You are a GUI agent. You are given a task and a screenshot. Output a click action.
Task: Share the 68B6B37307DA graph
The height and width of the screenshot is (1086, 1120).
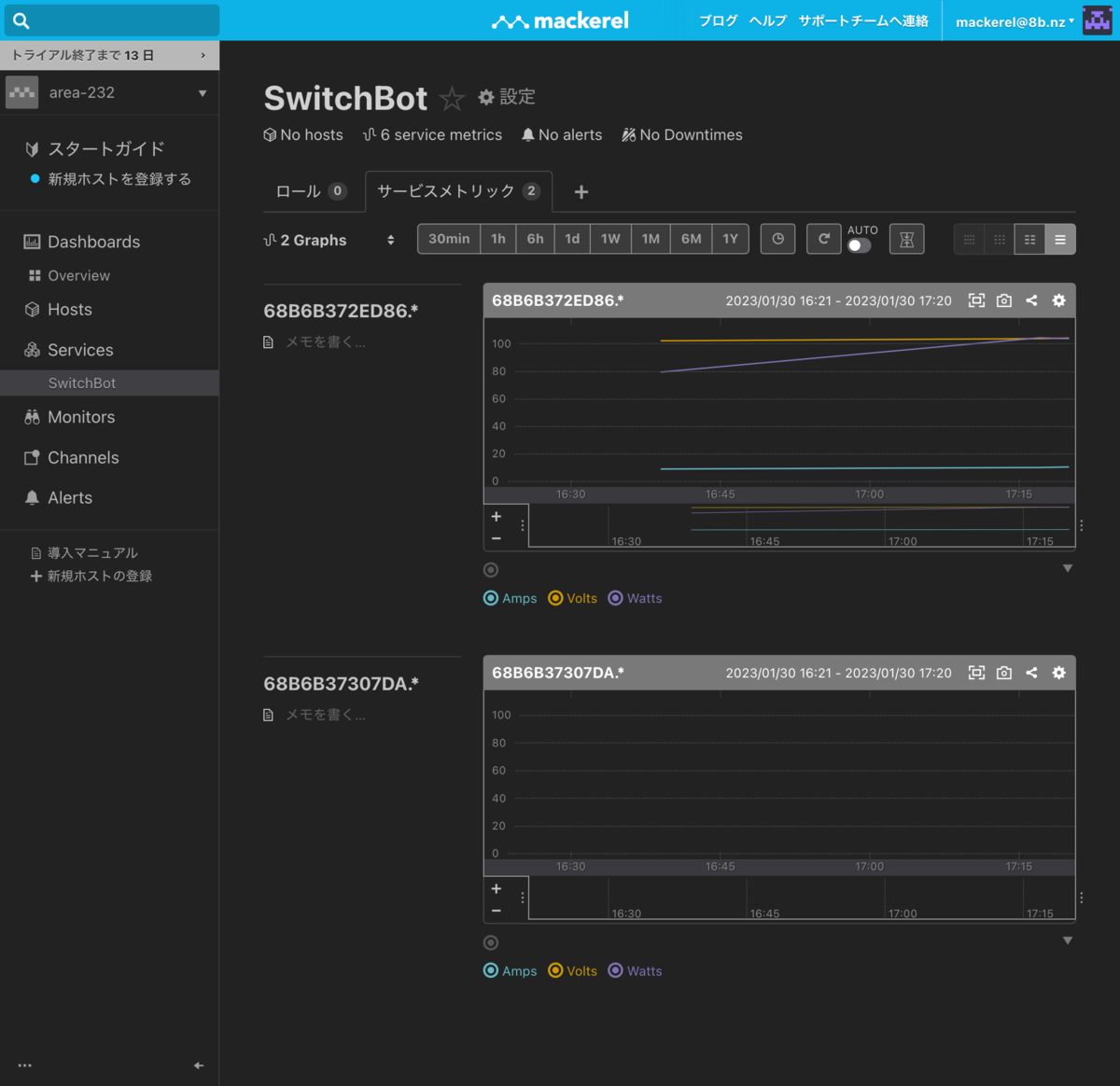(x=1031, y=673)
